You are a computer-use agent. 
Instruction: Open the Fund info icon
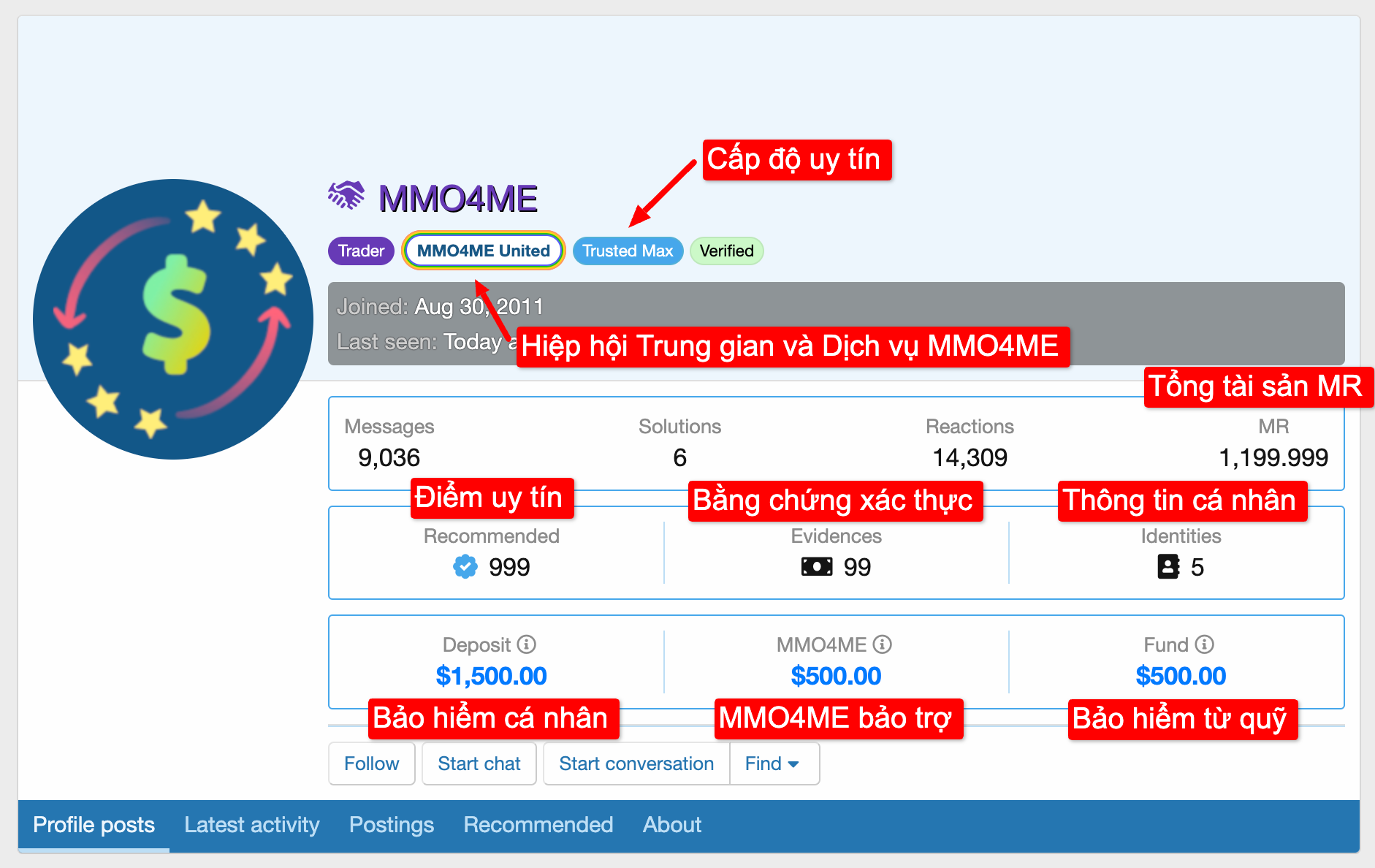(x=1205, y=644)
